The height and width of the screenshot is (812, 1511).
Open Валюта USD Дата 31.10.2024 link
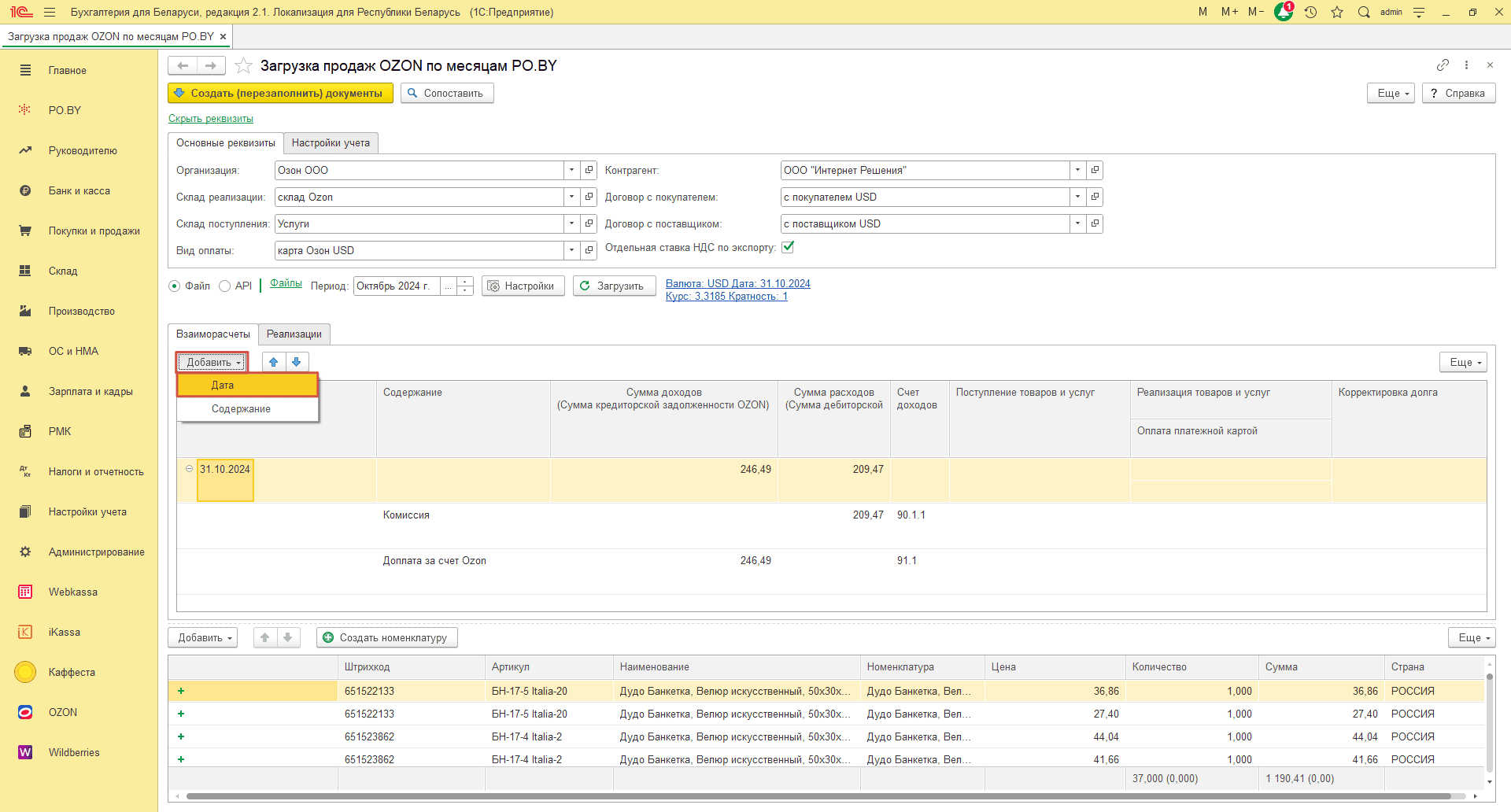pyautogui.click(x=738, y=284)
